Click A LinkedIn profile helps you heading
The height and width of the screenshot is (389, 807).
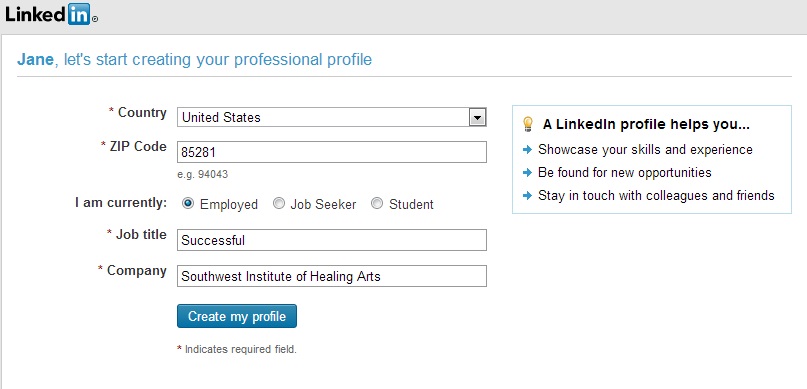646,125
